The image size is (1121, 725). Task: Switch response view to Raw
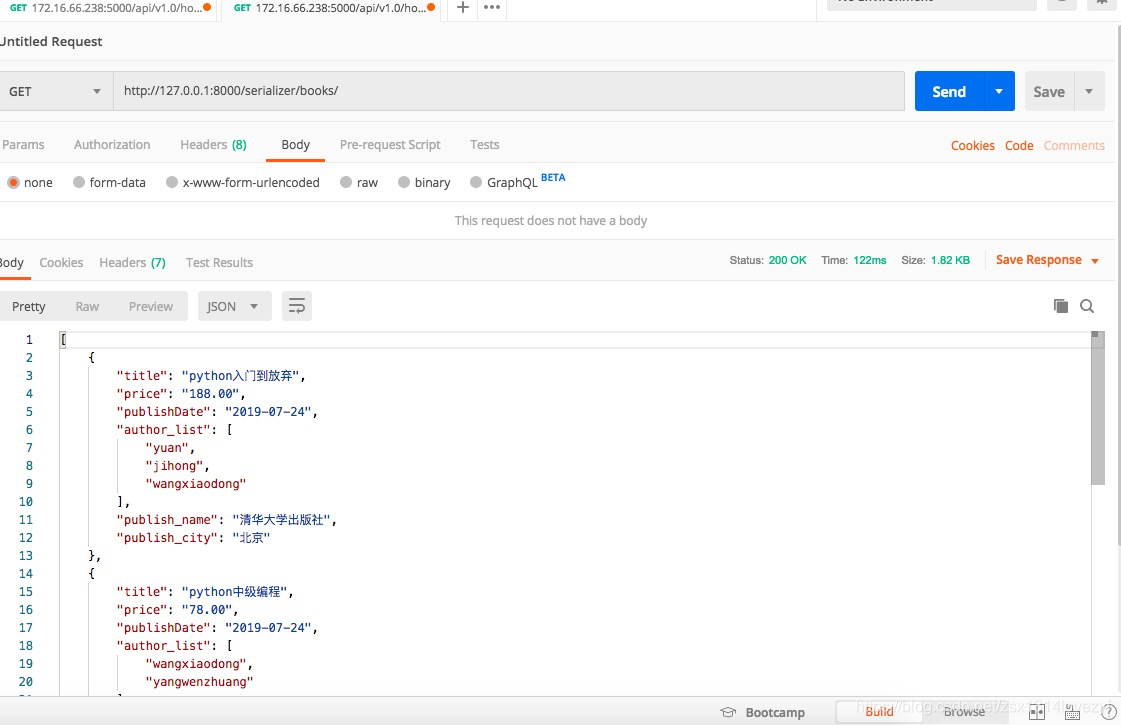click(87, 306)
